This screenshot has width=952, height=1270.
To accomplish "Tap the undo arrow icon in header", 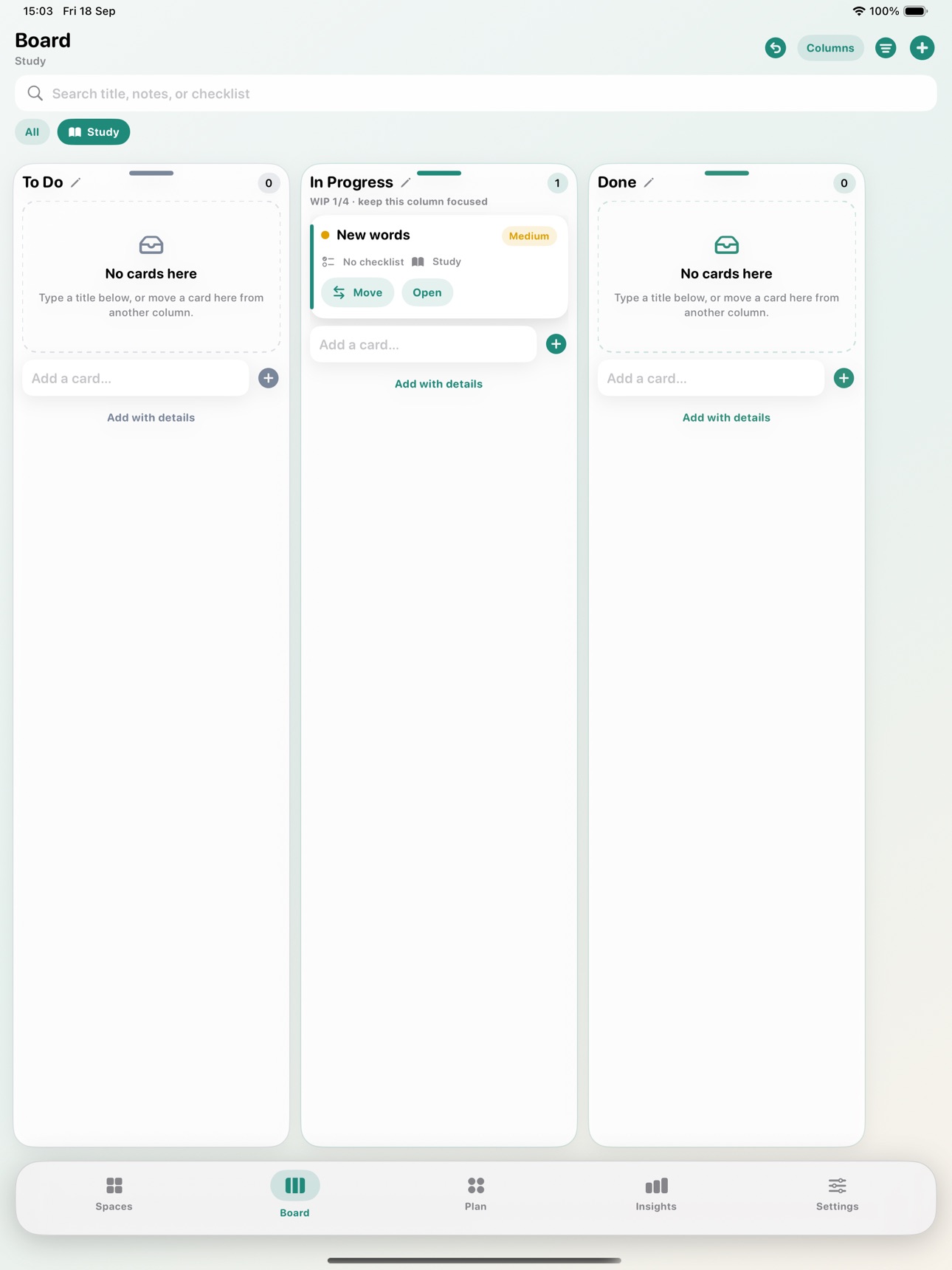I will [775, 48].
